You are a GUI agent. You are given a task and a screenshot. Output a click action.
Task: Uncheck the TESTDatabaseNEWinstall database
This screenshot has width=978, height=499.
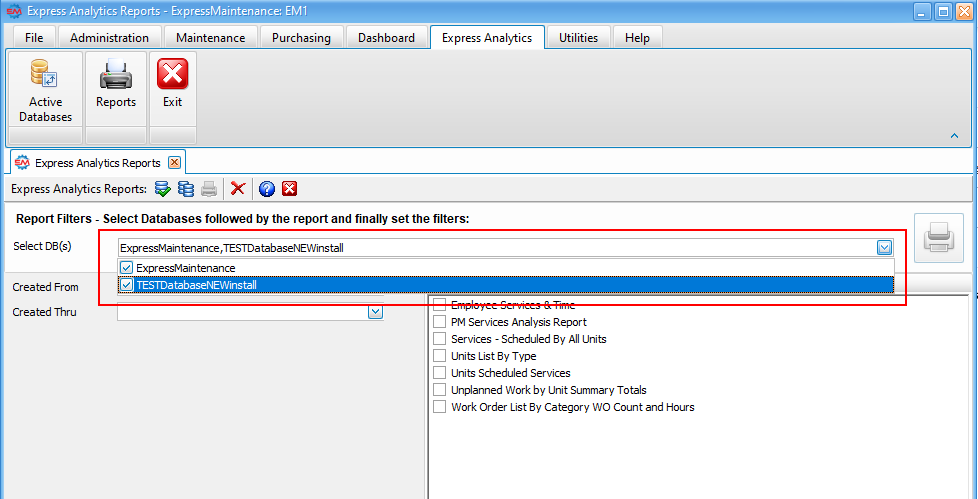pyautogui.click(x=127, y=285)
